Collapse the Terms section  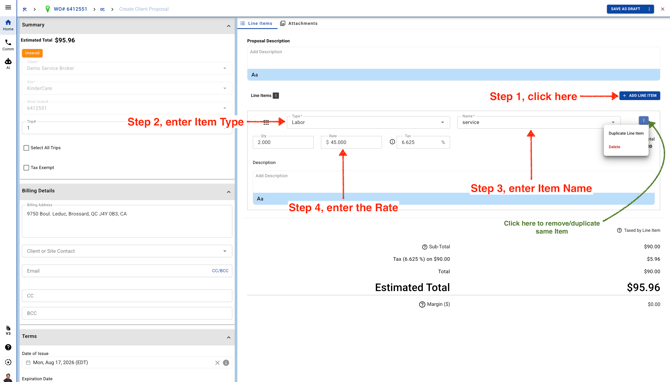click(228, 337)
